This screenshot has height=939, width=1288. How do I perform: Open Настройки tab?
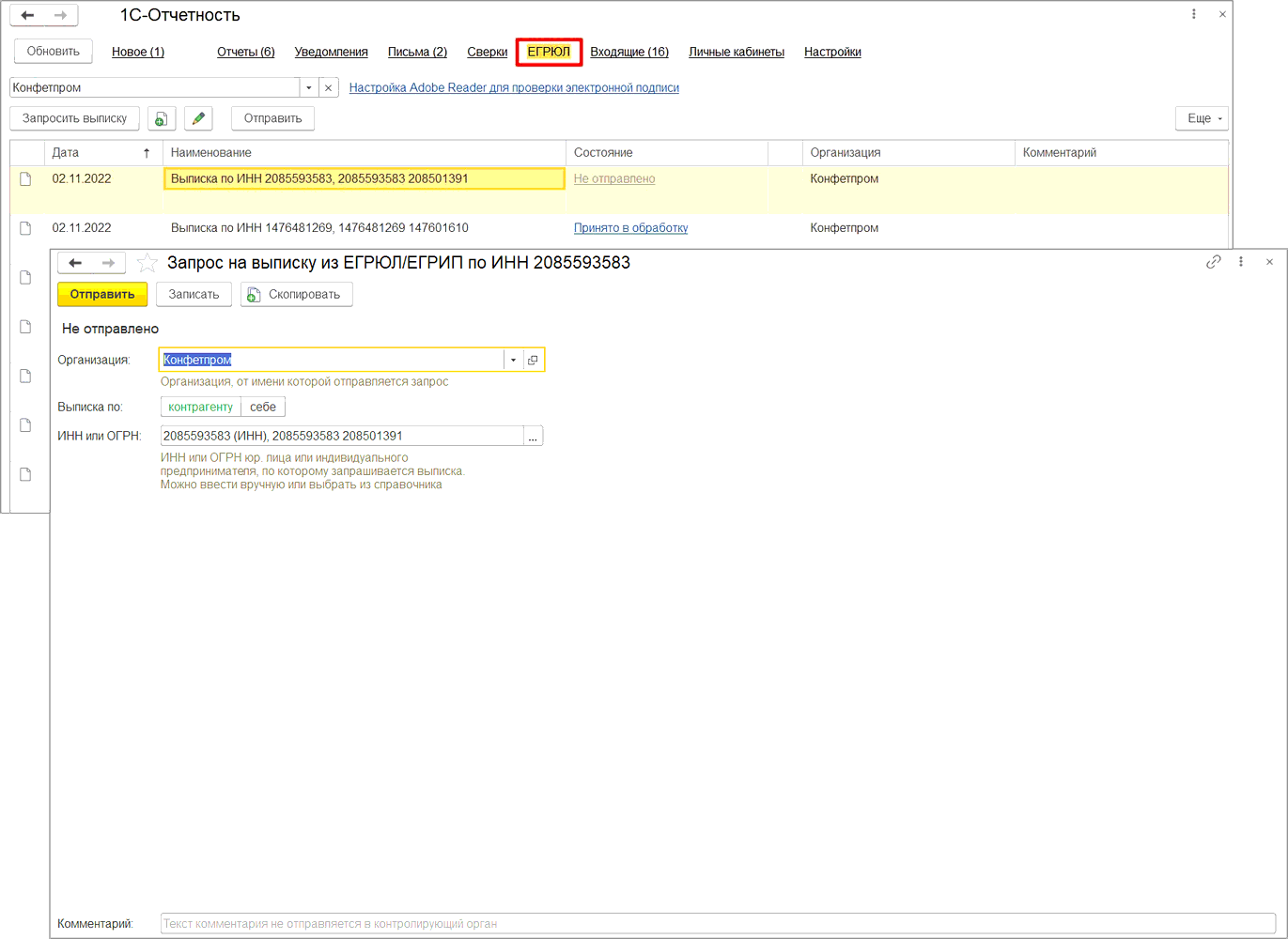[832, 53]
